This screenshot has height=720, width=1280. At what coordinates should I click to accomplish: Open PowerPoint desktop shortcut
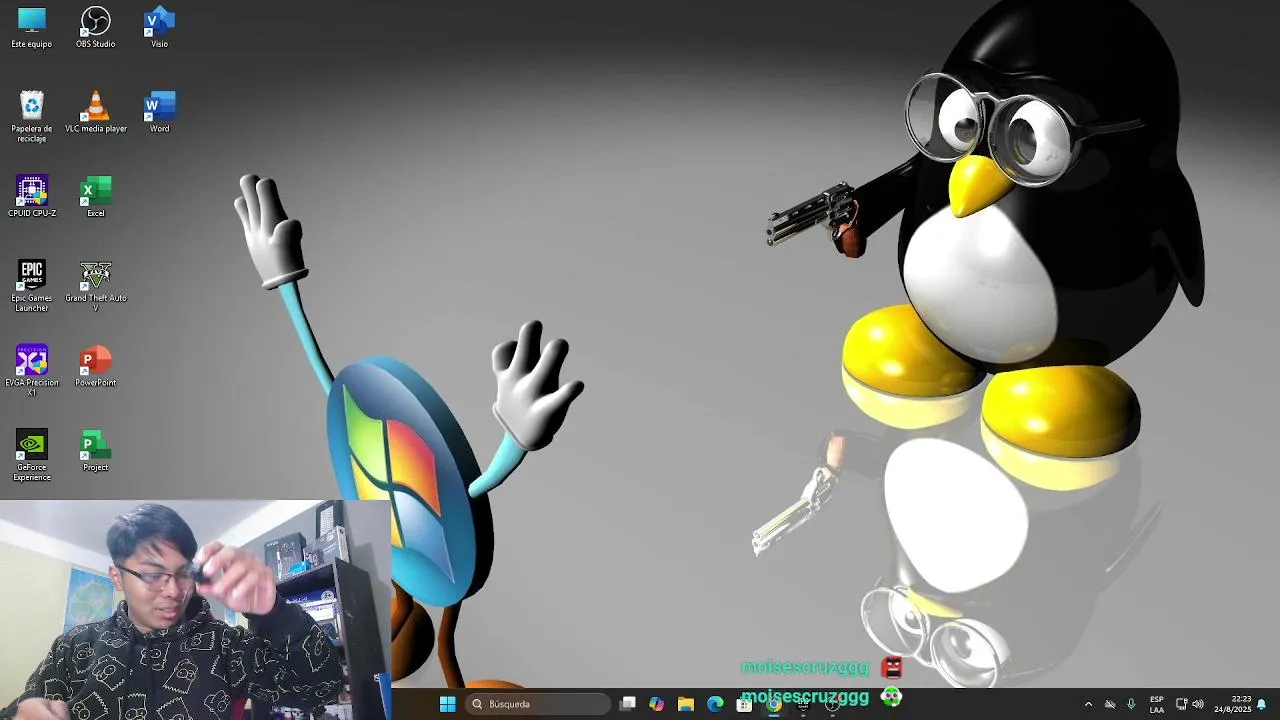pyautogui.click(x=96, y=366)
